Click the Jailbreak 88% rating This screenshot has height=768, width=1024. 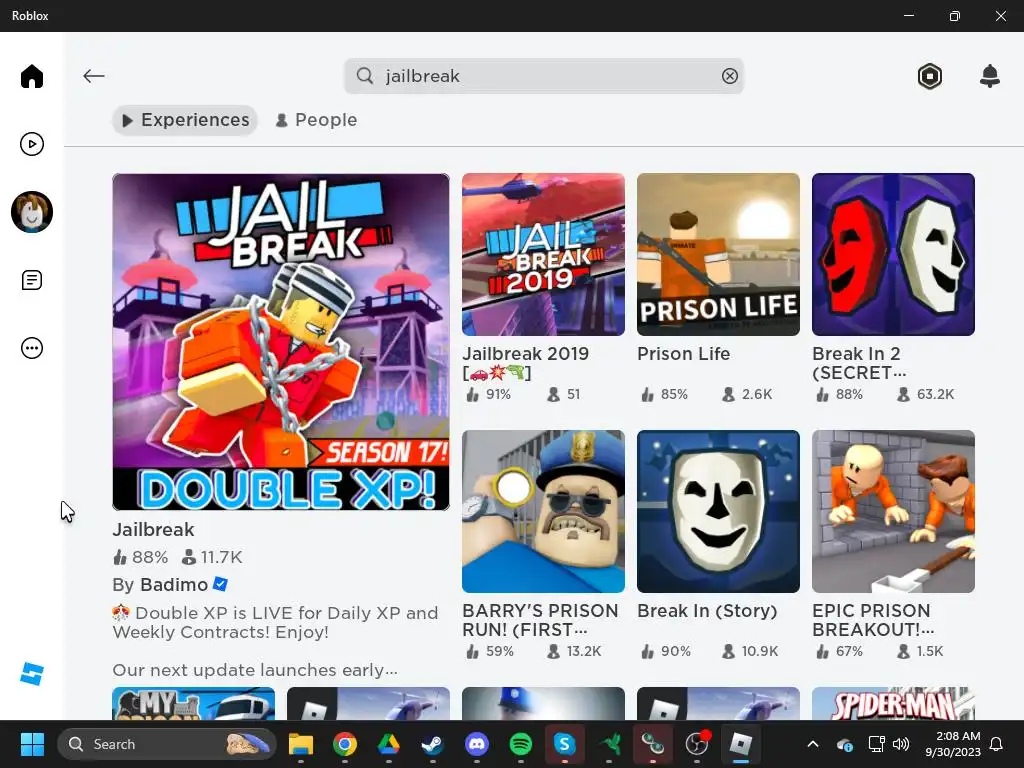pos(140,557)
